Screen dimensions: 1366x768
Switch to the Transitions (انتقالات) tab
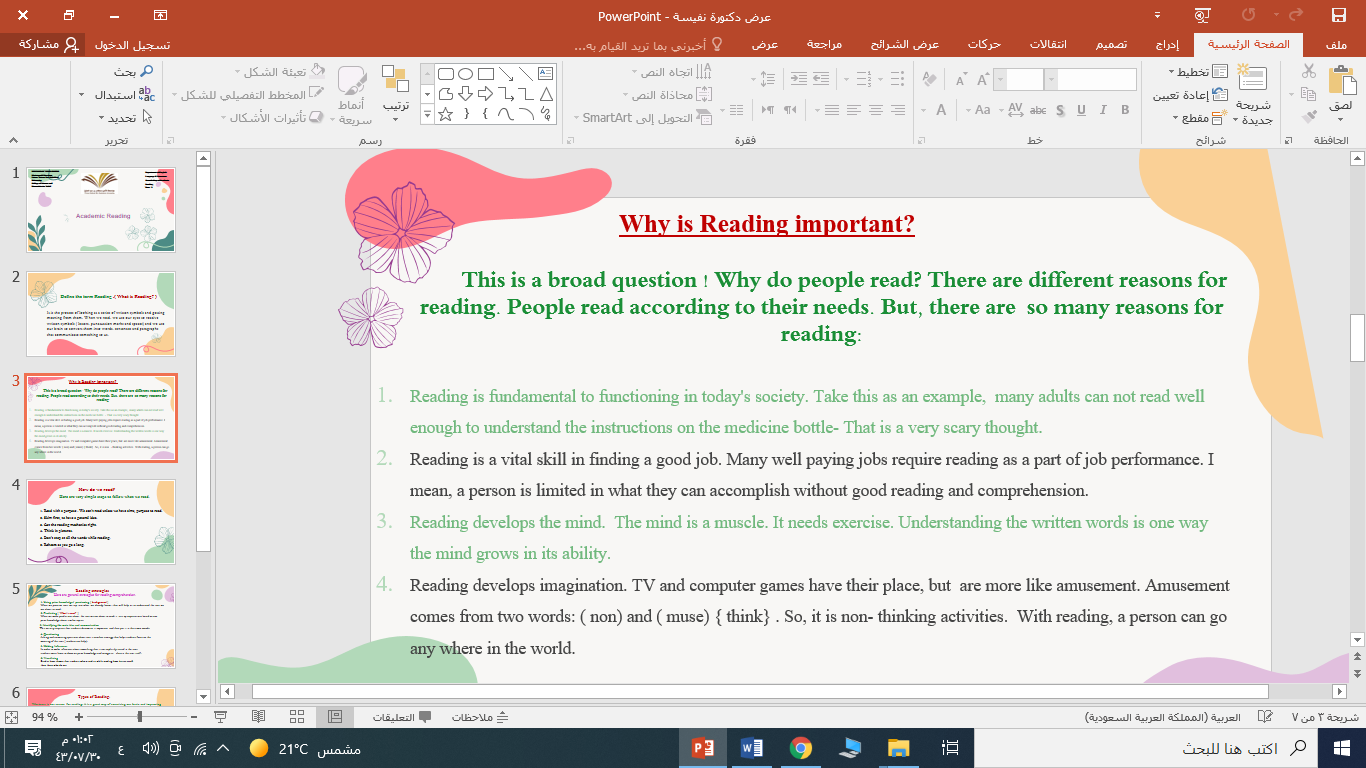click(1048, 44)
